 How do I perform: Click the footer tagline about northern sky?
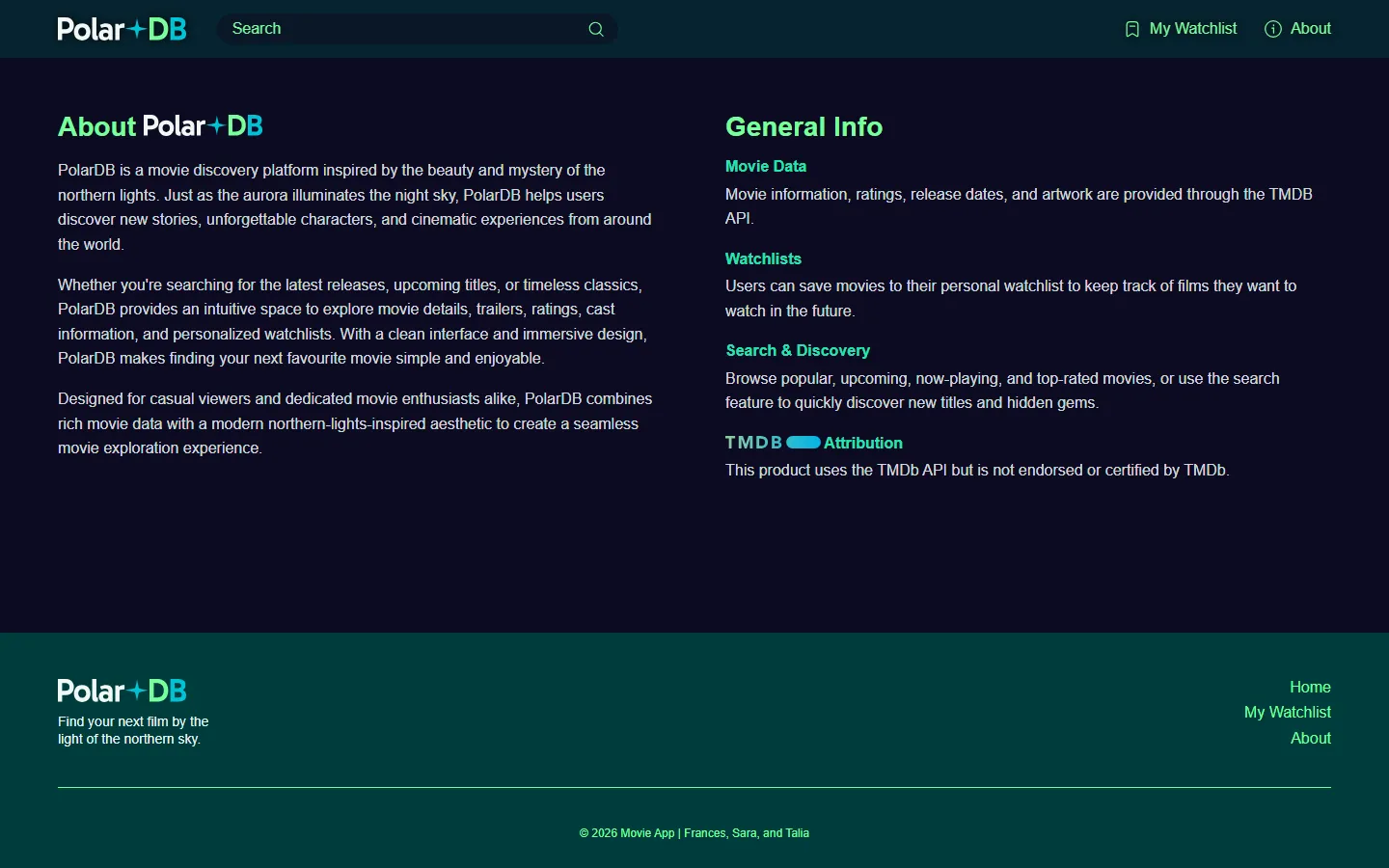click(133, 730)
